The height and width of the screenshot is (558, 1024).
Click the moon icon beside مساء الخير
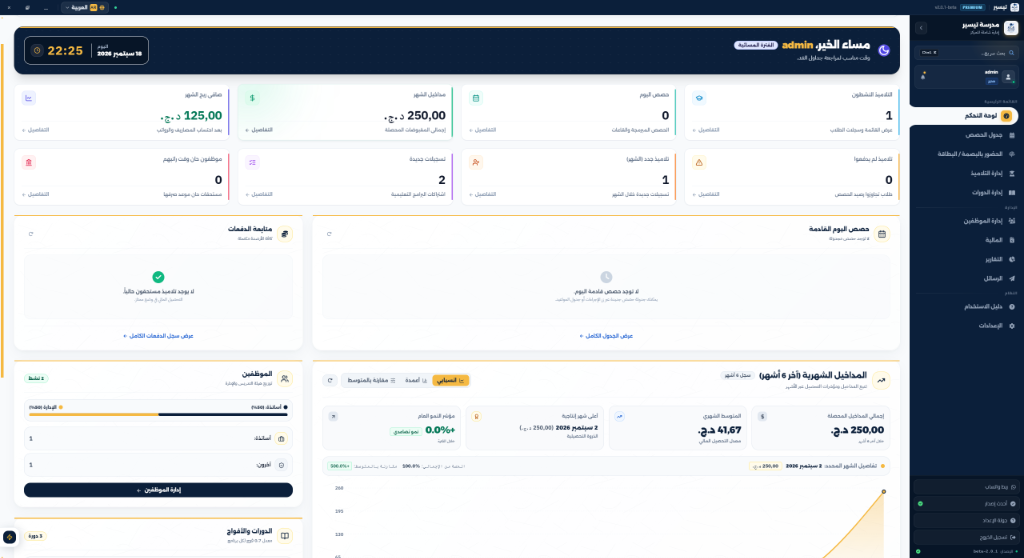[x=884, y=50]
